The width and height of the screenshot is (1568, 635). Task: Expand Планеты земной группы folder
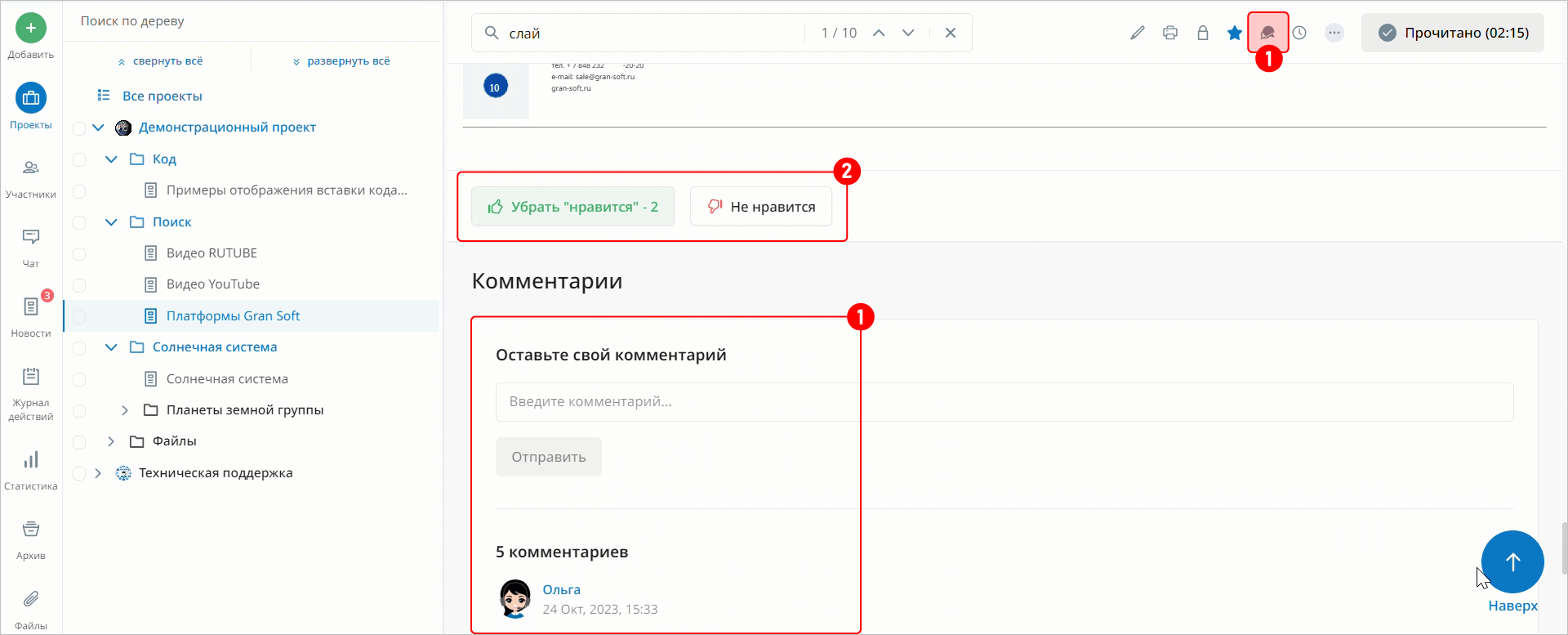pyautogui.click(x=125, y=410)
